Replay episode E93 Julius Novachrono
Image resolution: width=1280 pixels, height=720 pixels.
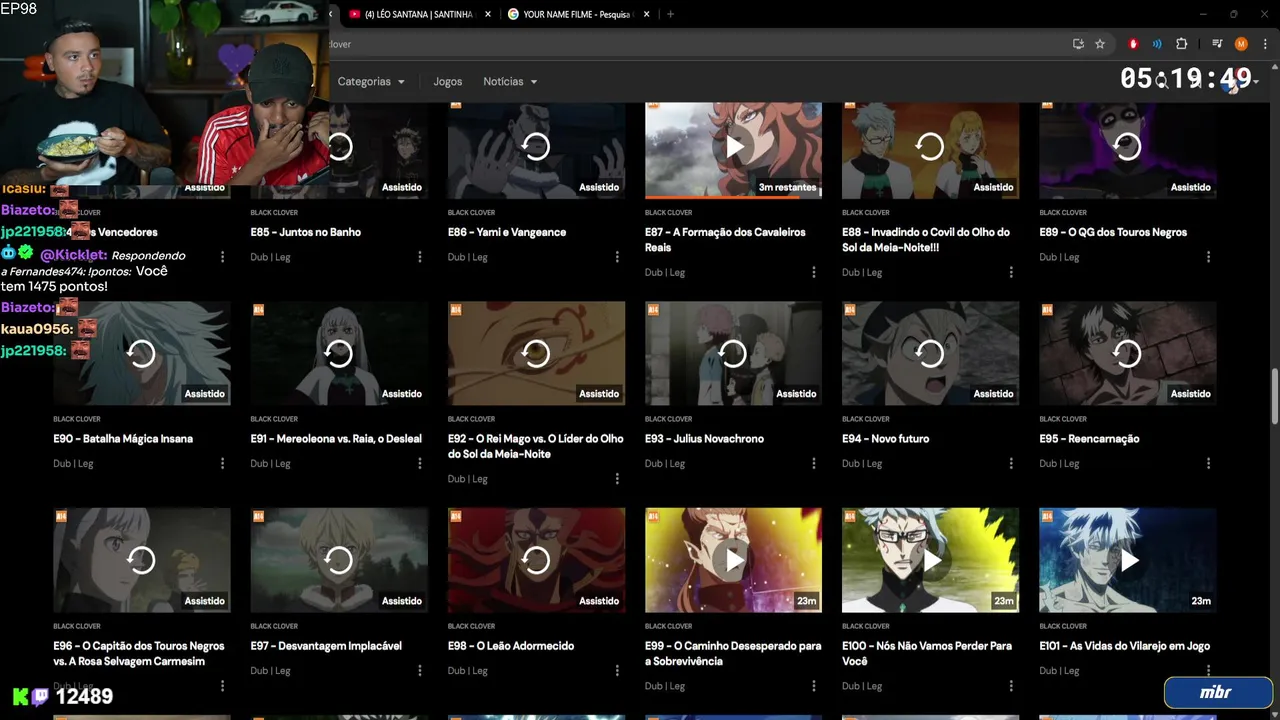point(734,353)
